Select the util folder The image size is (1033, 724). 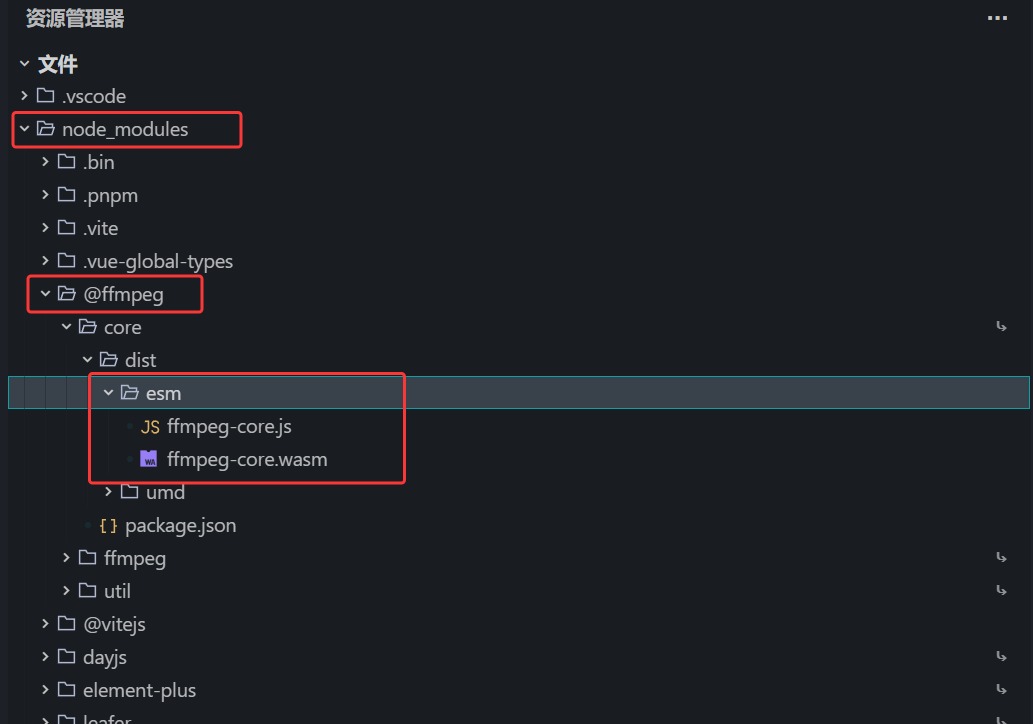click(x=115, y=590)
